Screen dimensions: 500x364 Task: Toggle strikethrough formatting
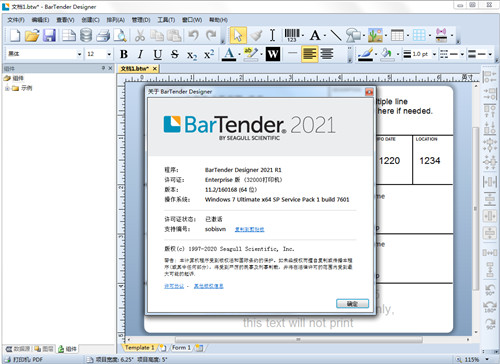(x=174, y=54)
